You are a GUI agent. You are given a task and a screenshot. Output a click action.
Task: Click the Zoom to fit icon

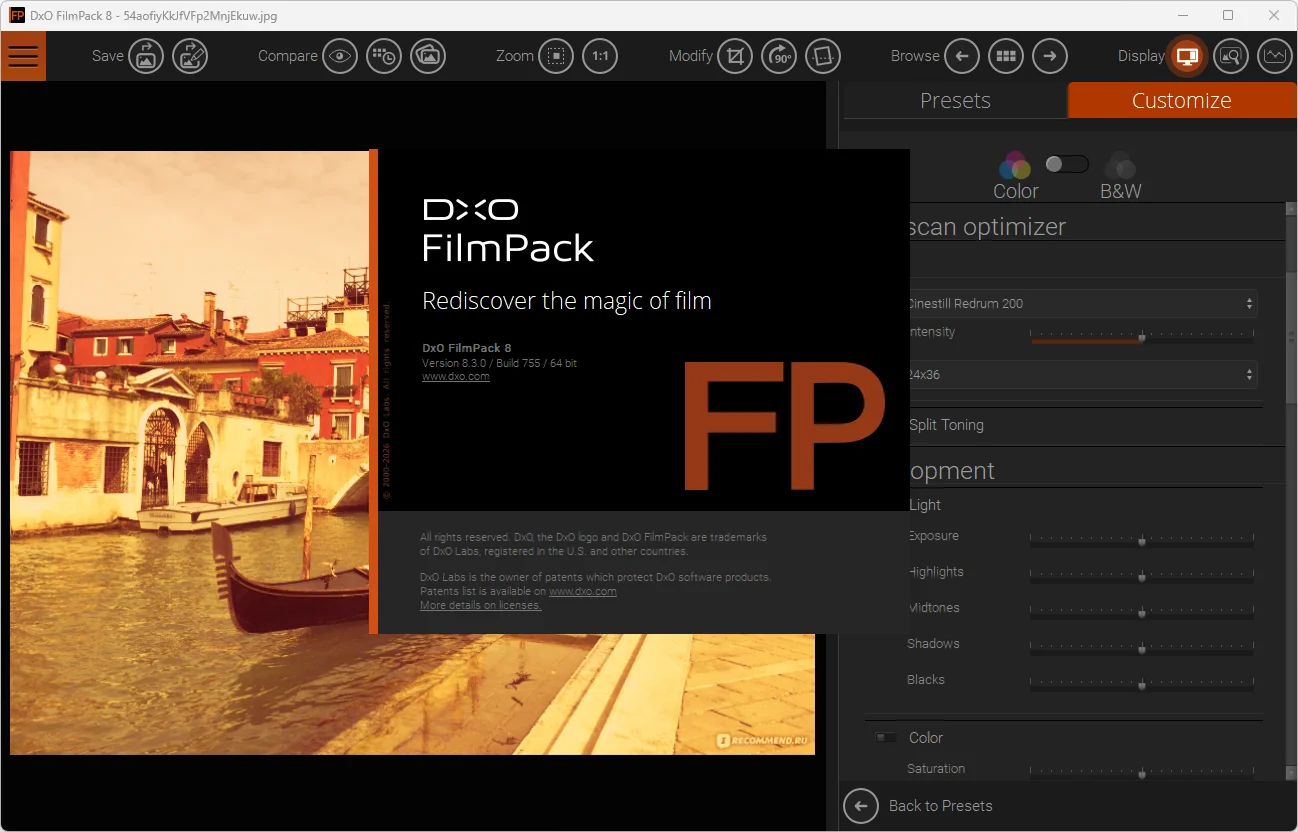point(556,56)
